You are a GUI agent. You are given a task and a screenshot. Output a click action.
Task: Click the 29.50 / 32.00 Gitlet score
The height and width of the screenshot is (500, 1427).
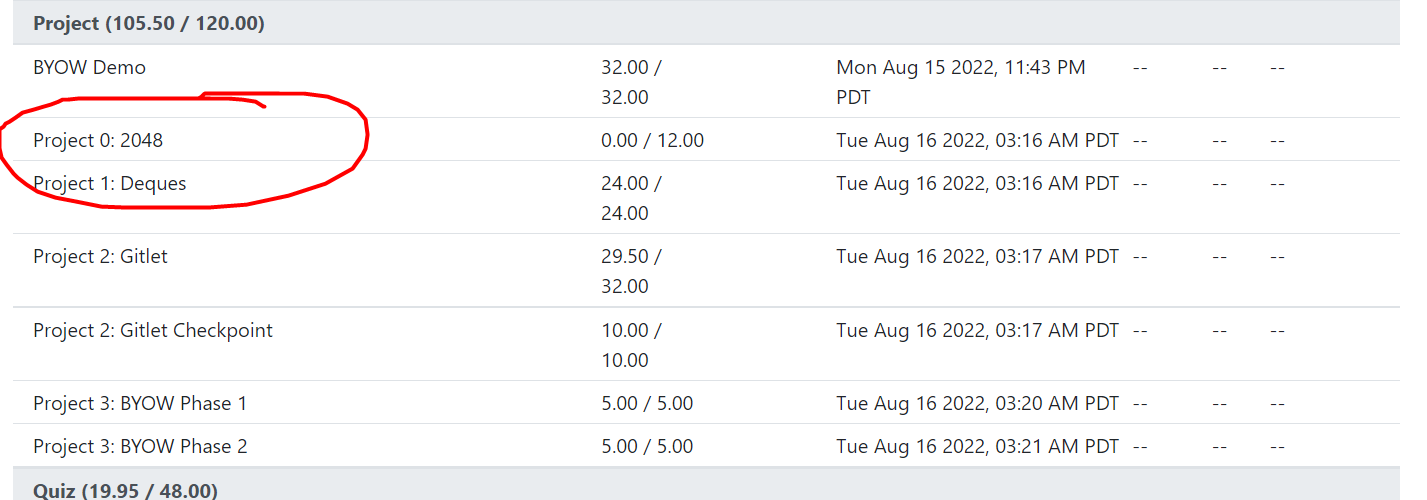point(631,272)
